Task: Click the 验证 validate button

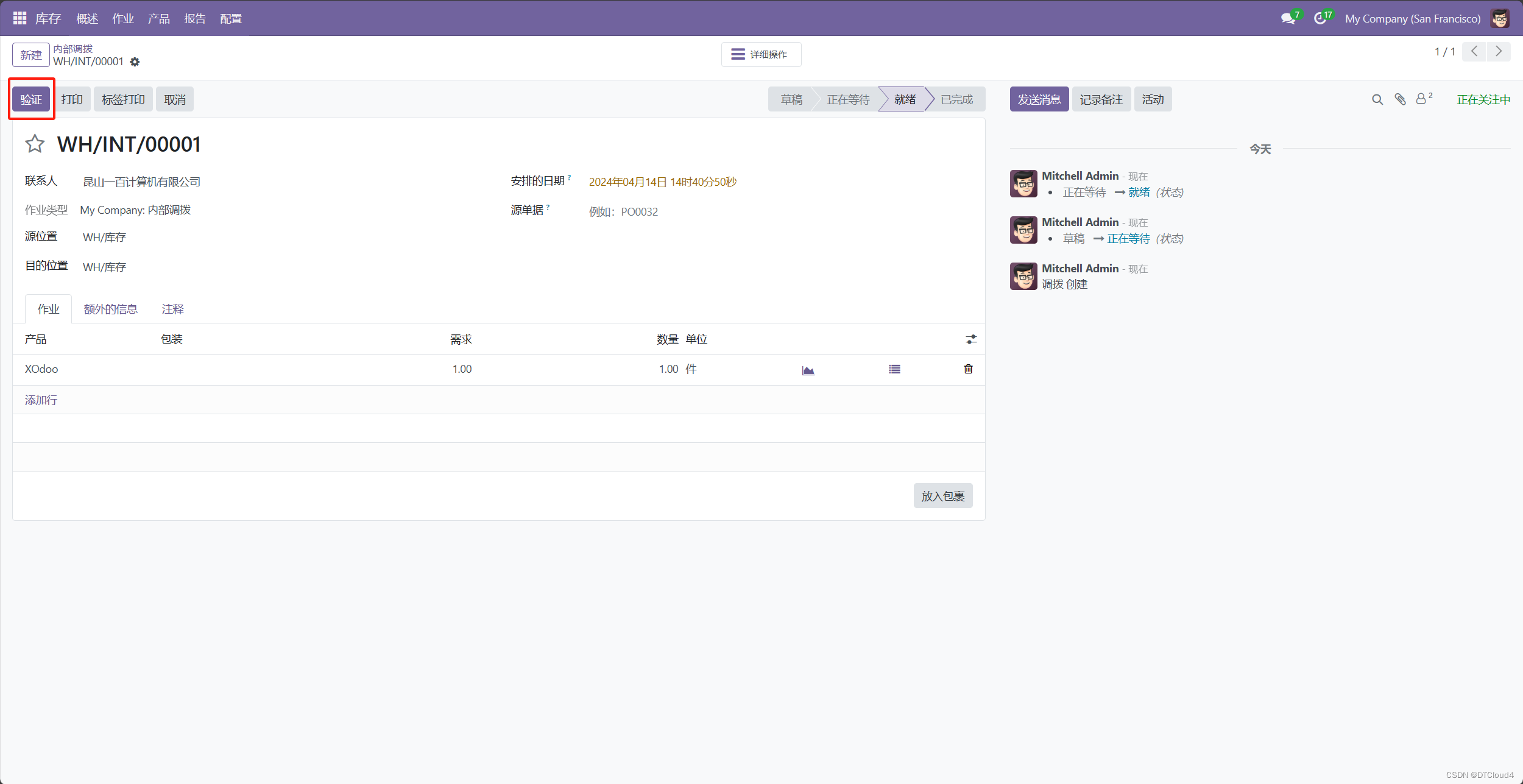Action: point(31,100)
